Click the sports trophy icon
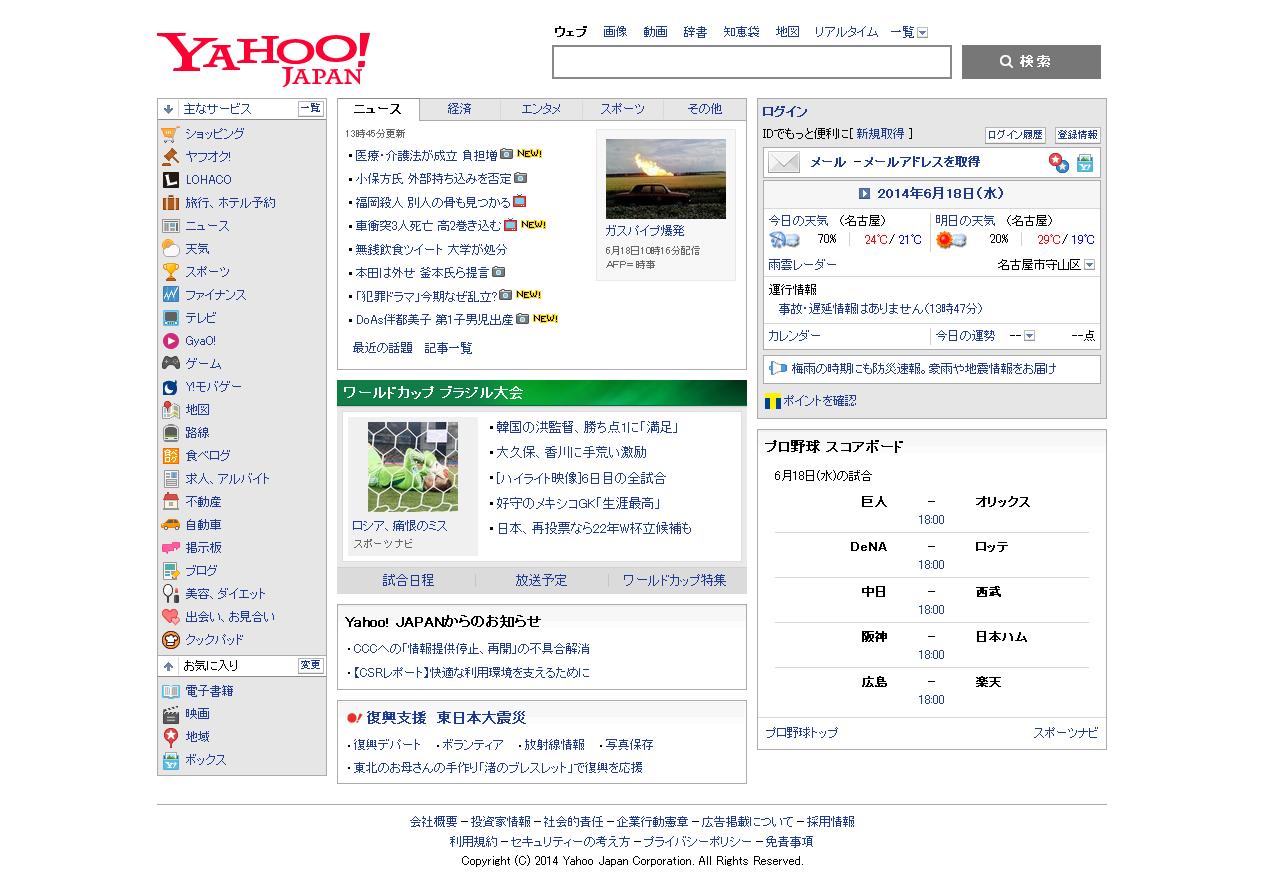The width and height of the screenshot is (1264, 879). pos(170,272)
